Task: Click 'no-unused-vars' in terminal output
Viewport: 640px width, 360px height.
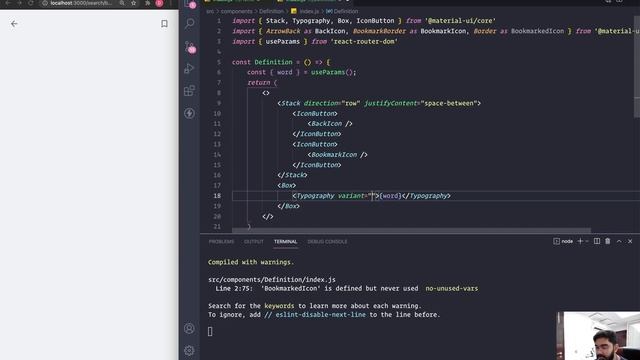Action: (451, 289)
